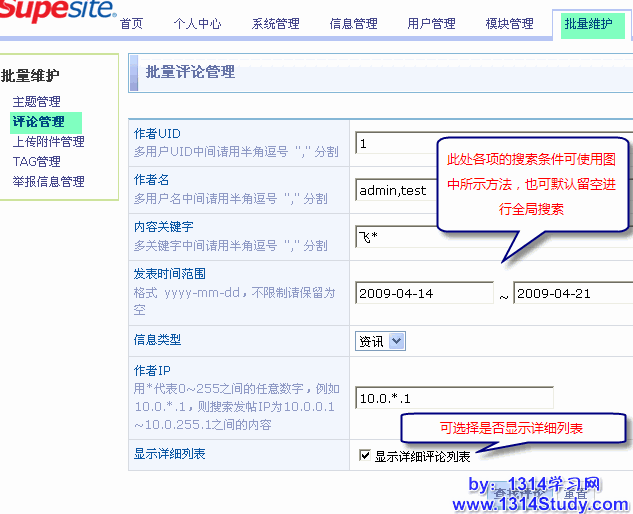Open 举报信息管理 in the sidebar
Viewport: 633px width, 514px height.
(48, 182)
